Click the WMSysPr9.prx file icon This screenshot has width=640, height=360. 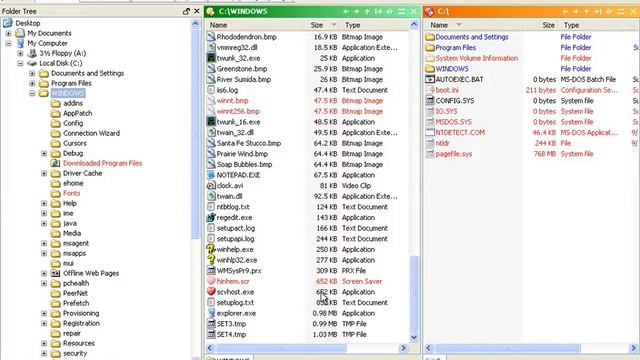(211, 271)
